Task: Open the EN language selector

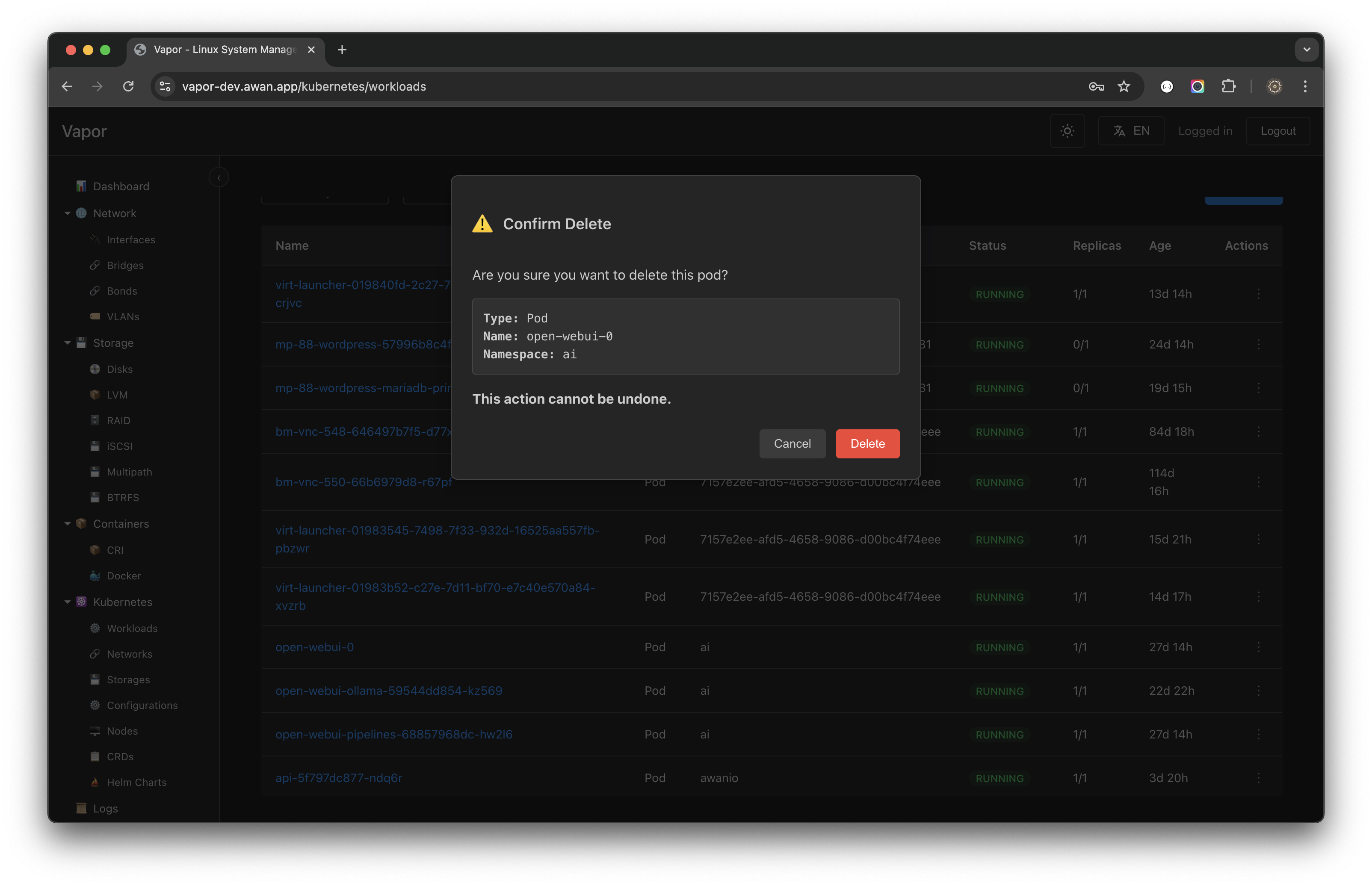Action: tap(1130, 131)
